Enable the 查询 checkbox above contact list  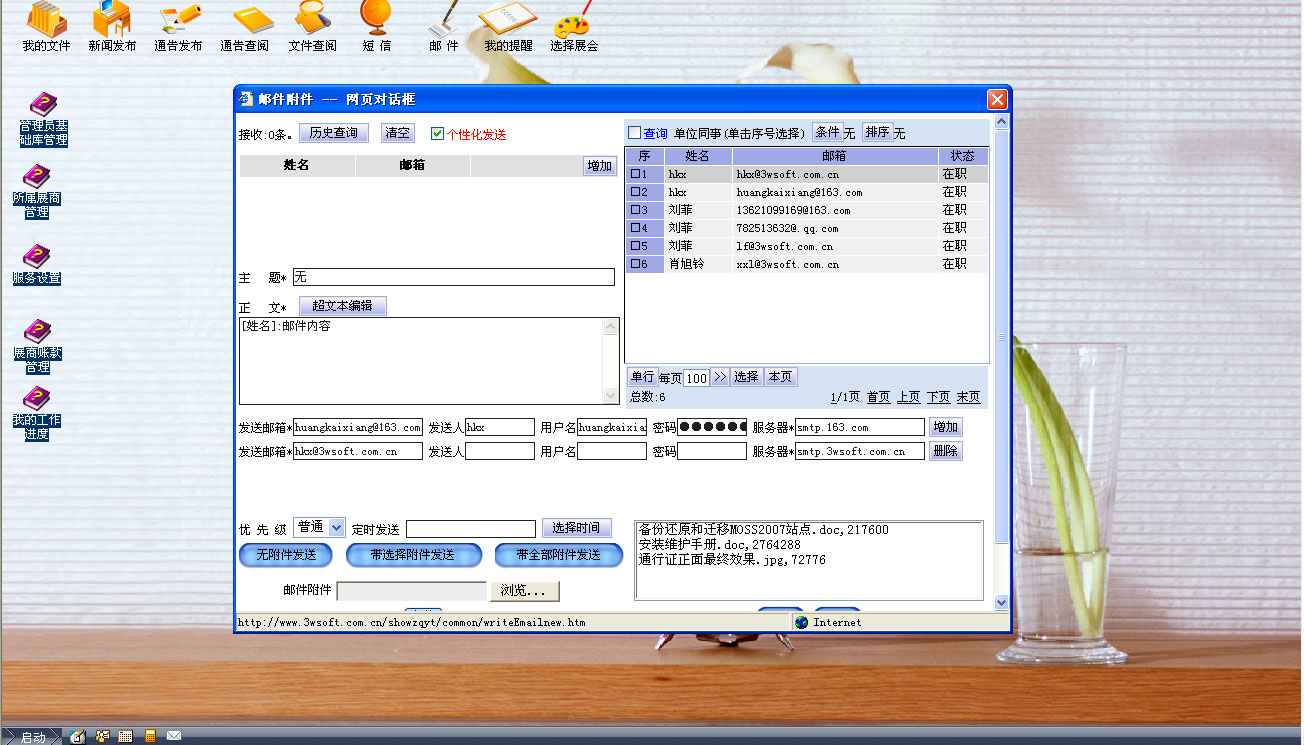[x=634, y=133]
